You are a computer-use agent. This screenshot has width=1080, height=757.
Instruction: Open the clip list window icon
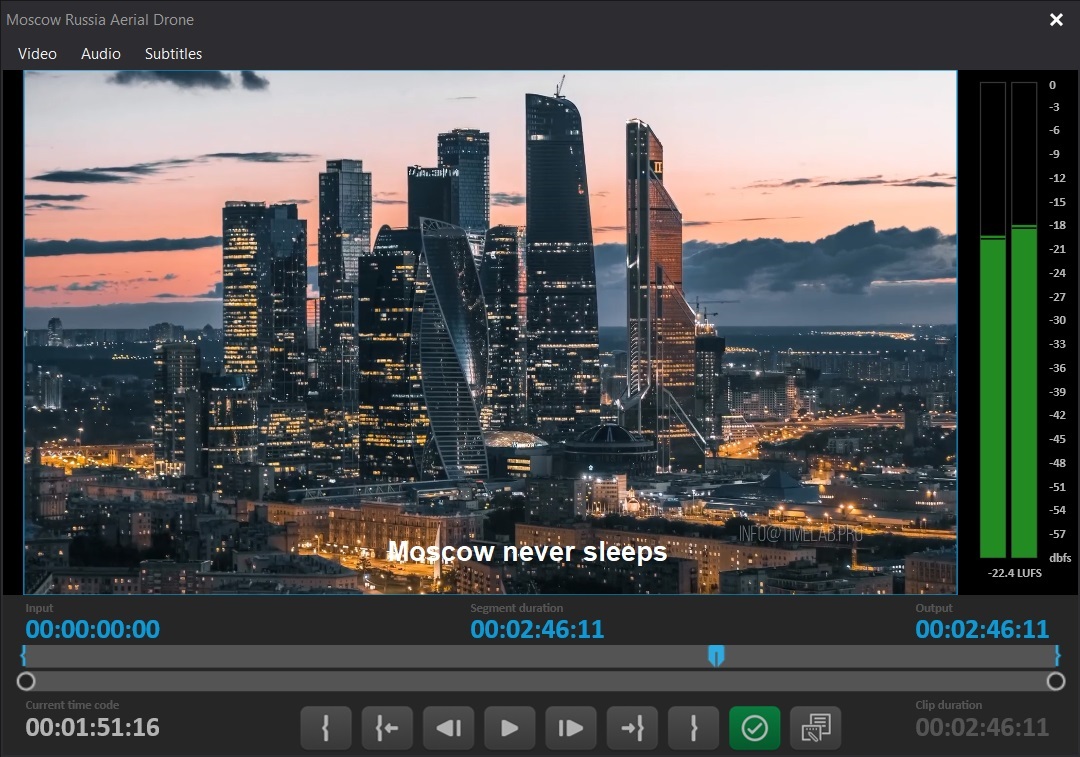[x=816, y=727]
